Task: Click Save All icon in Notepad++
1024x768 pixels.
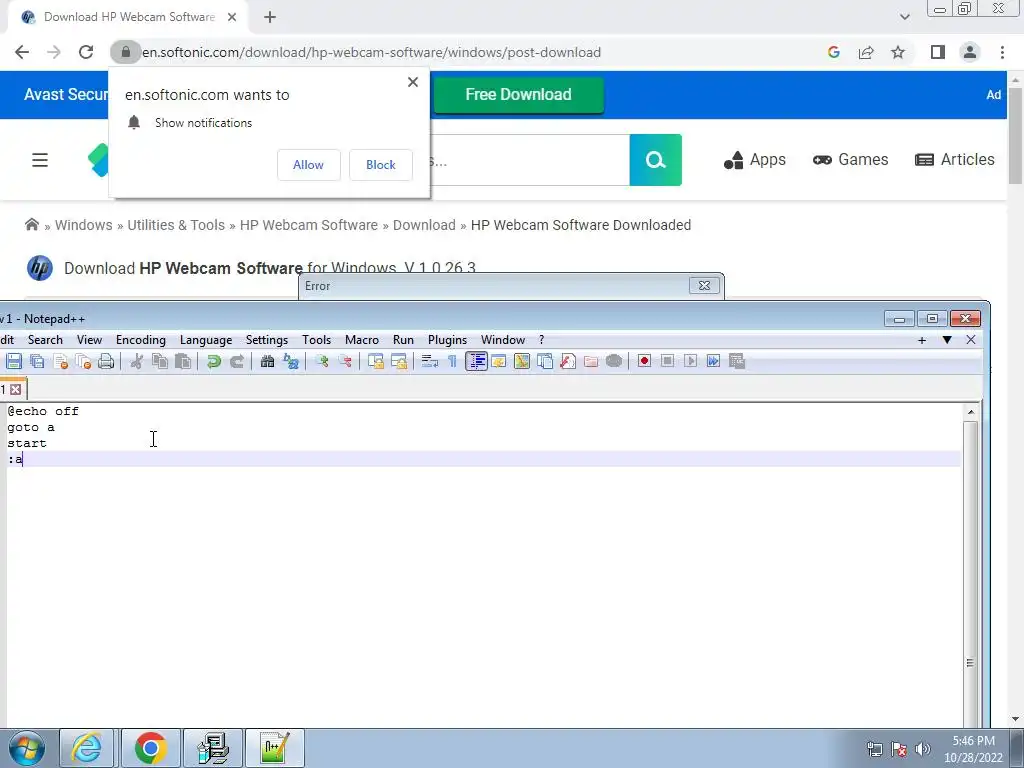Action: click(x=37, y=361)
